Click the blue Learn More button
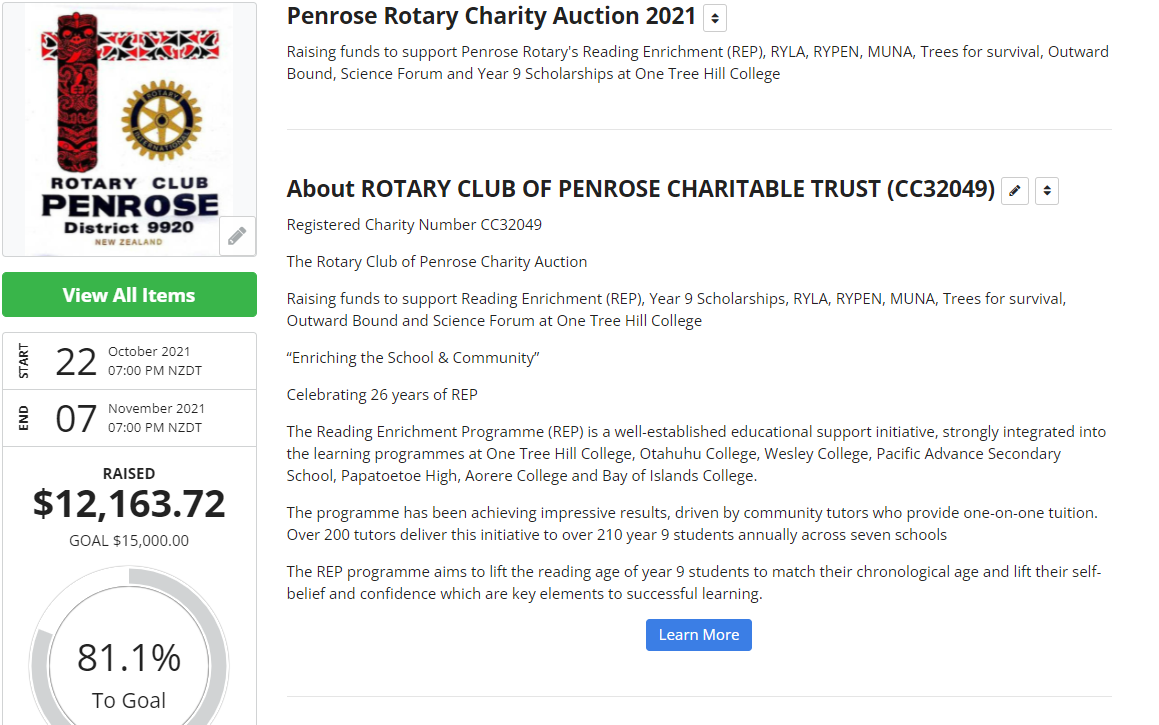This screenshot has width=1159, height=725. pos(698,635)
